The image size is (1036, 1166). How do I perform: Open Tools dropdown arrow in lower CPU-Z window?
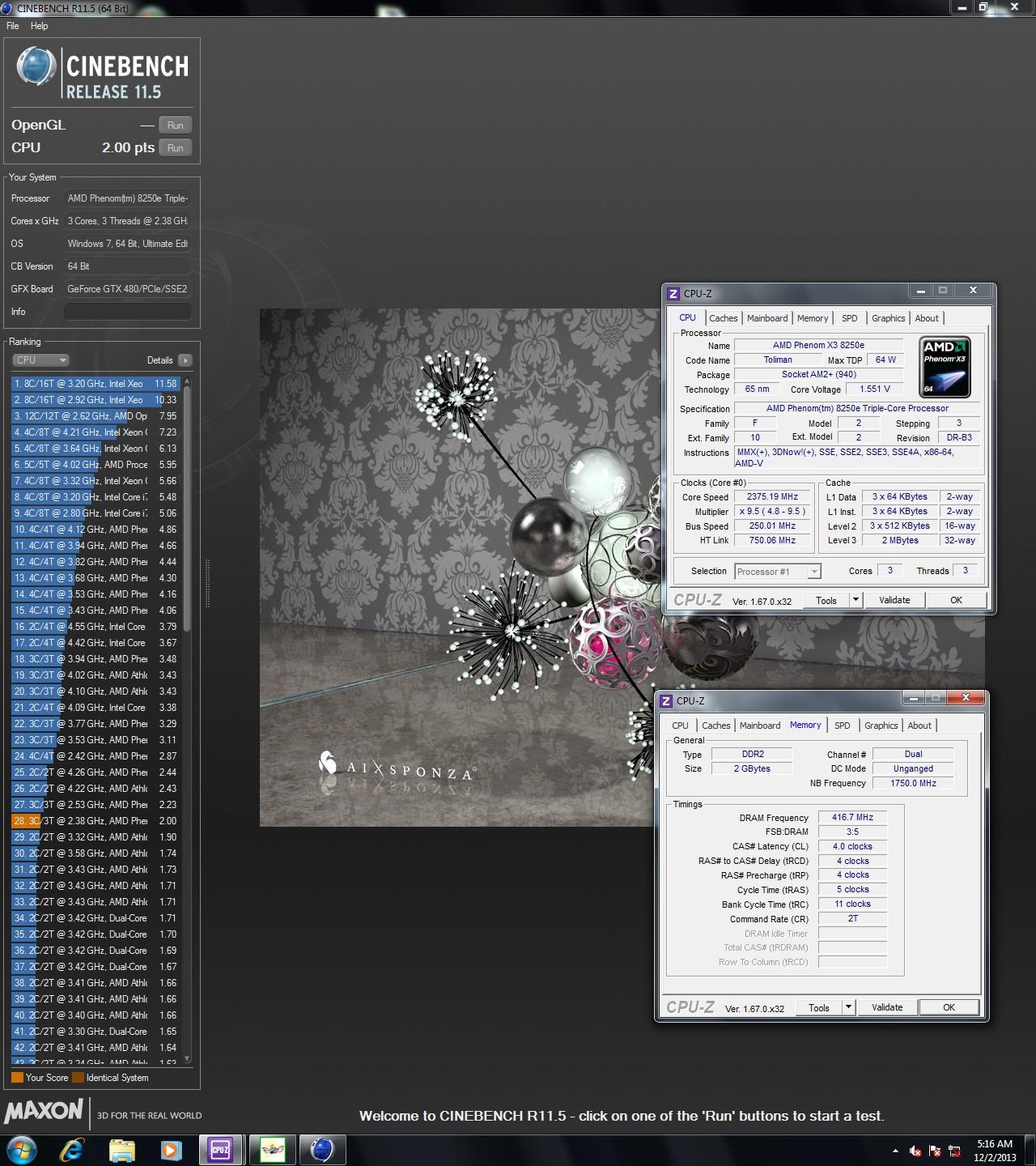click(x=848, y=1007)
